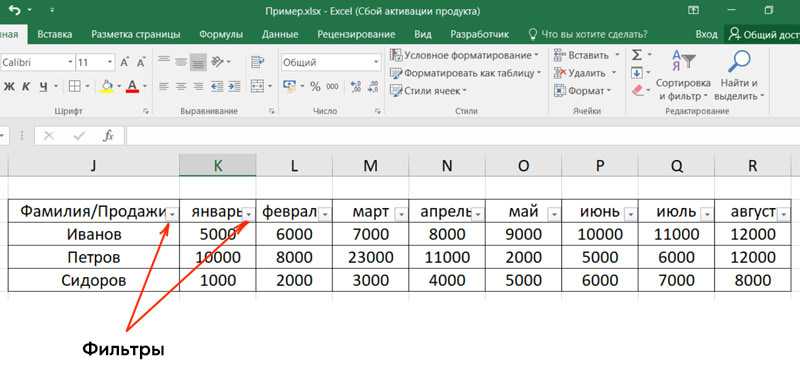The height and width of the screenshot is (376, 800).
Task: Decrease font size with the small A icon
Action: [141, 62]
